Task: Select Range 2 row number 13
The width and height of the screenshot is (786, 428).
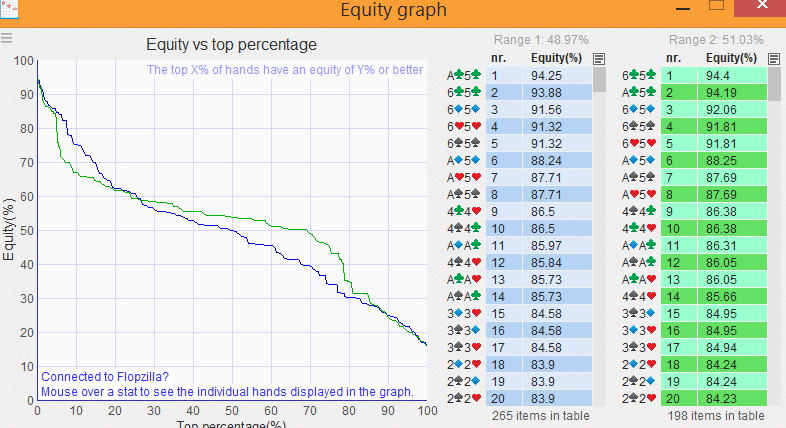Action: coord(679,280)
